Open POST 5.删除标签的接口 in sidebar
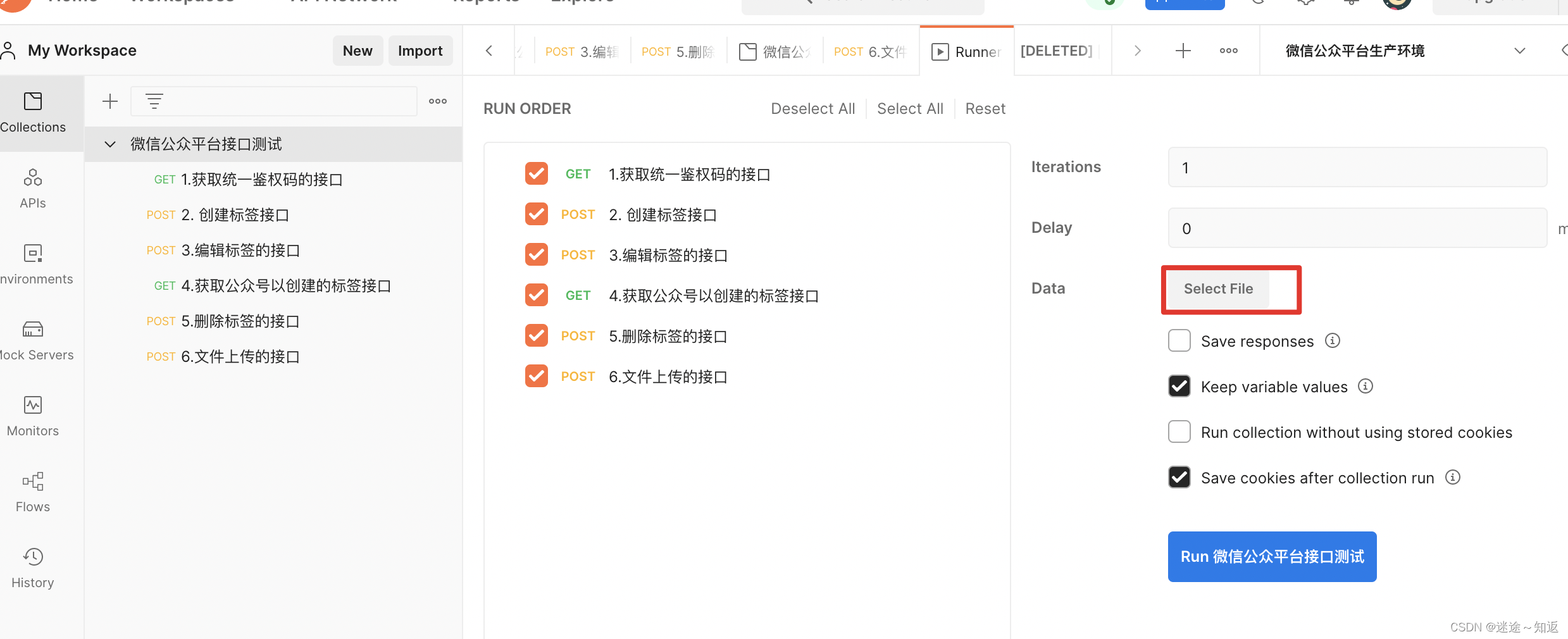The width and height of the screenshot is (1568, 639). (x=273, y=321)
